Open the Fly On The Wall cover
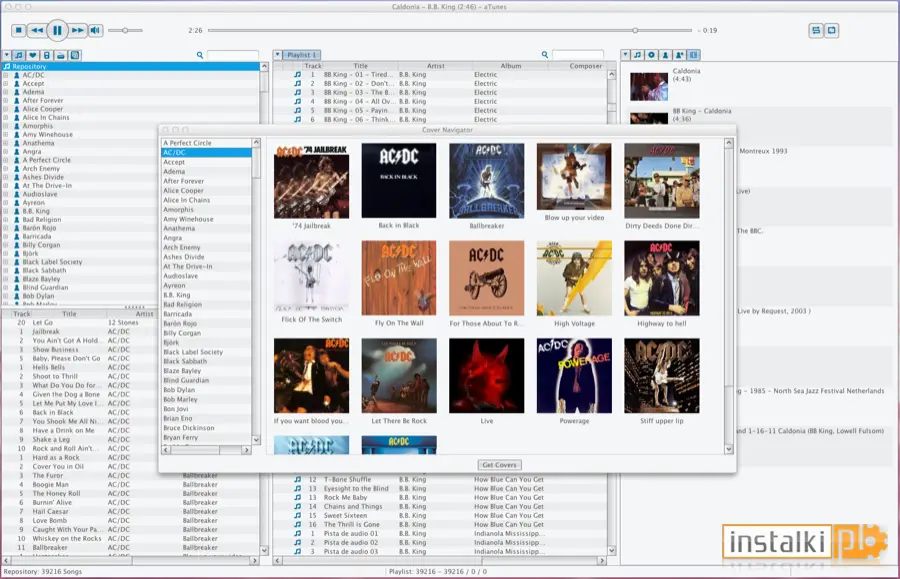The image size is (900, 579). (x=399, y=278)
